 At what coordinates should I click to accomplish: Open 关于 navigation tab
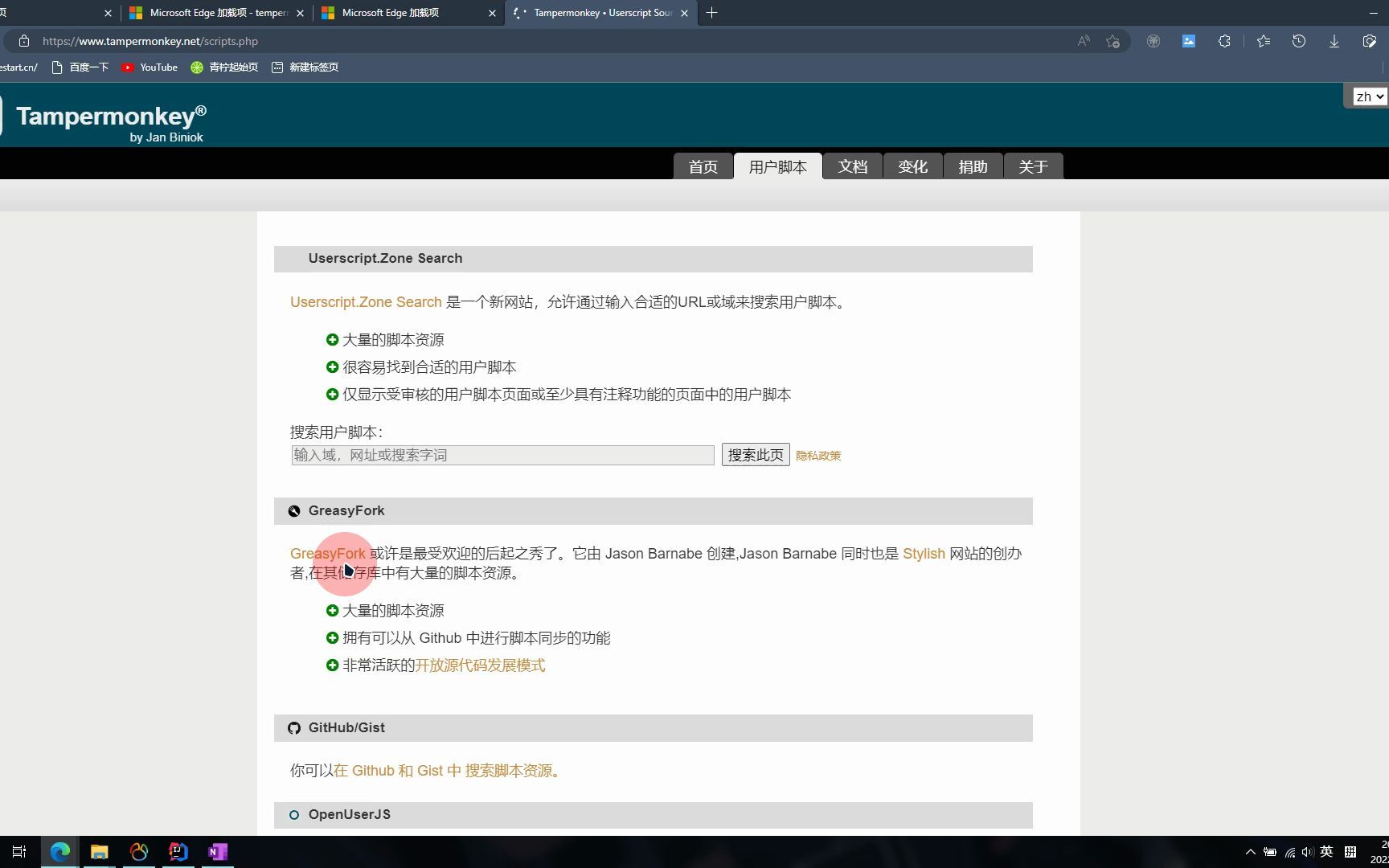point(1034,166)
